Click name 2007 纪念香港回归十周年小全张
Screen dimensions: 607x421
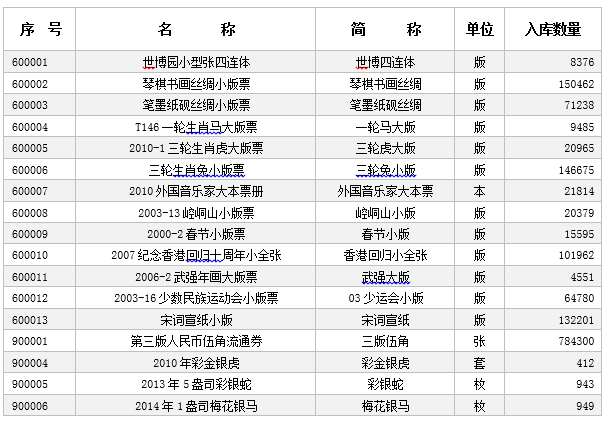coord(196,255)
